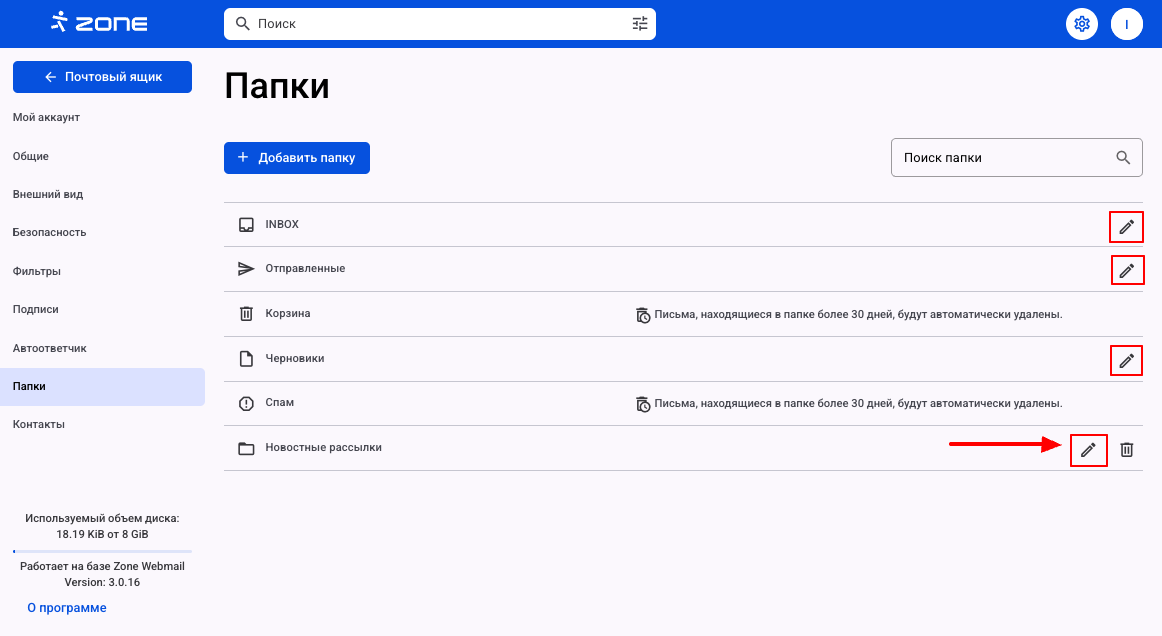Screen dimensions: 1162x636
Task: Open the О программе link
Action: [67, 608]
